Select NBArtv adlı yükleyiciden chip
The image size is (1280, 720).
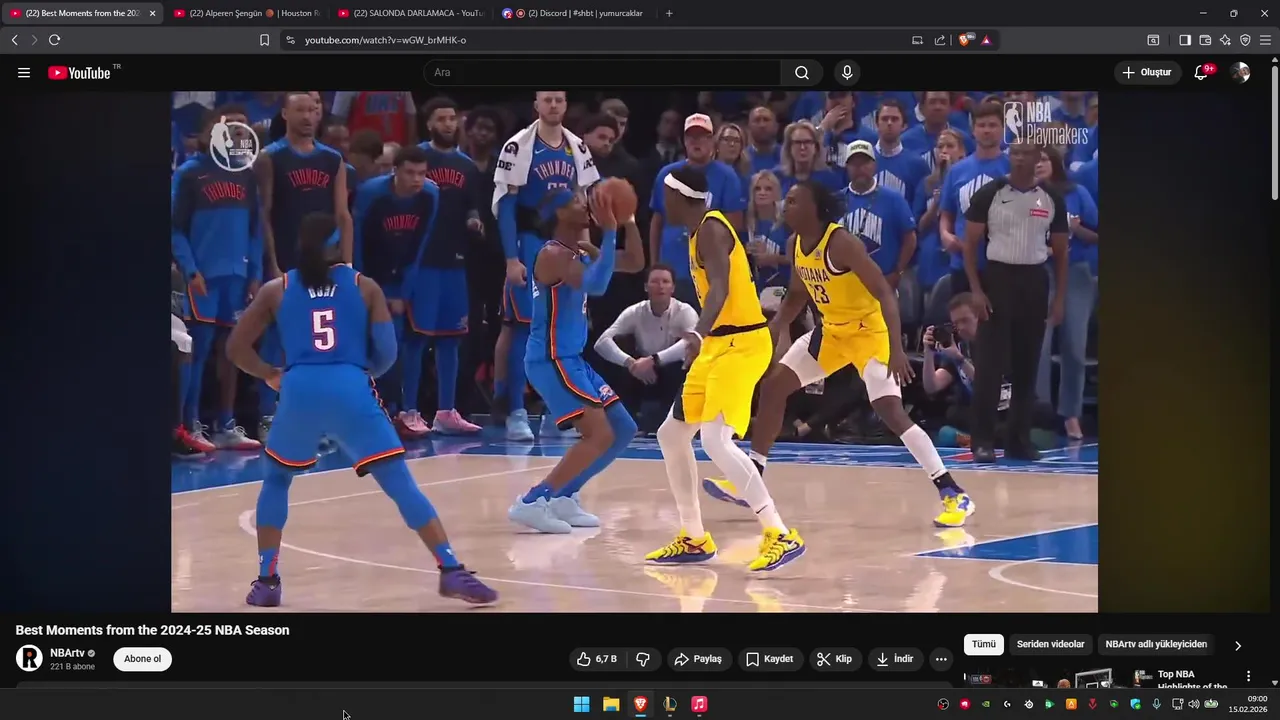click(x=1156, y=644)
